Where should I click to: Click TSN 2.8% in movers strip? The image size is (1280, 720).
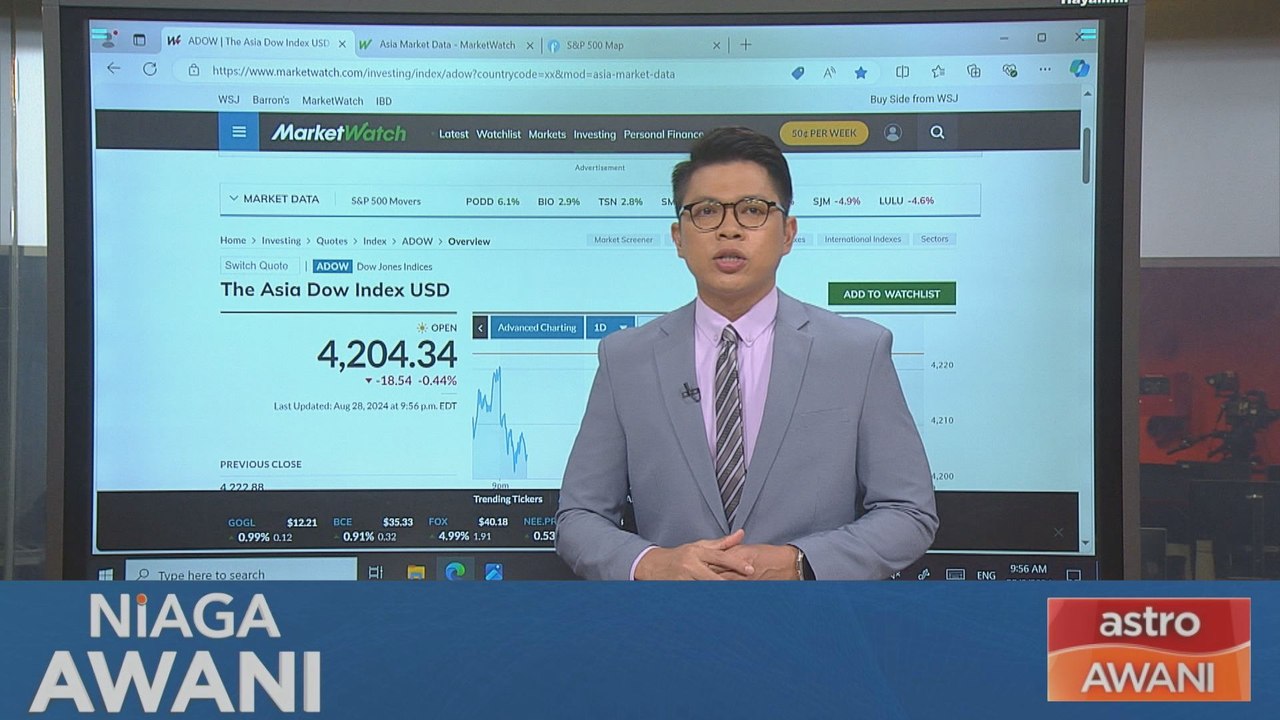click(621, 201)
